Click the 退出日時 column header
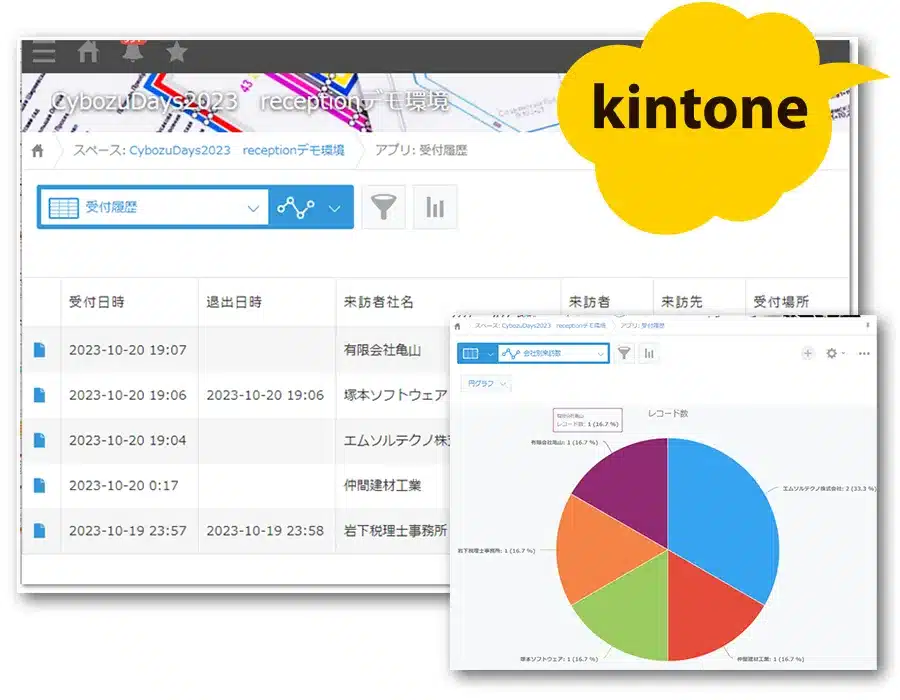This screenshot has width=900, height=700. pyautogui.click(x=234, y=302)
